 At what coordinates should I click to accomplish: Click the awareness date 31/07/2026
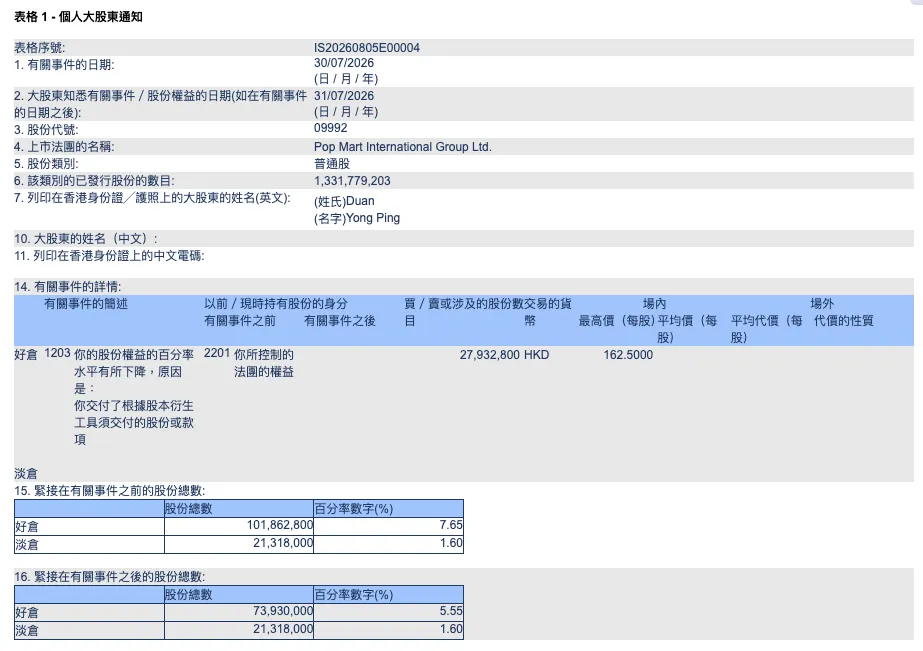click(344, 96)
